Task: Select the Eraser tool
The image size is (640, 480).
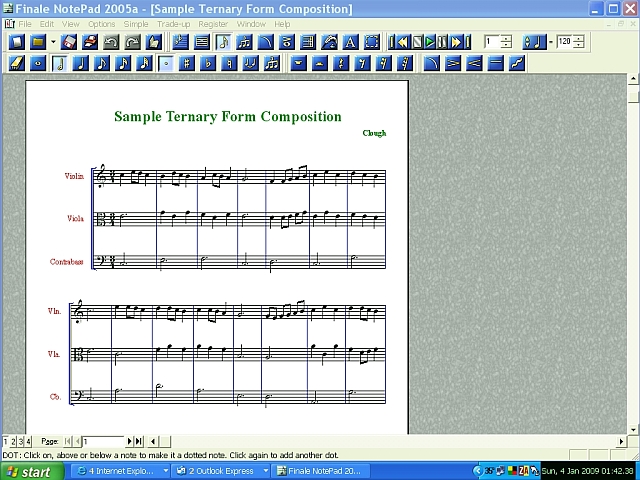Action: coord(17,63)
